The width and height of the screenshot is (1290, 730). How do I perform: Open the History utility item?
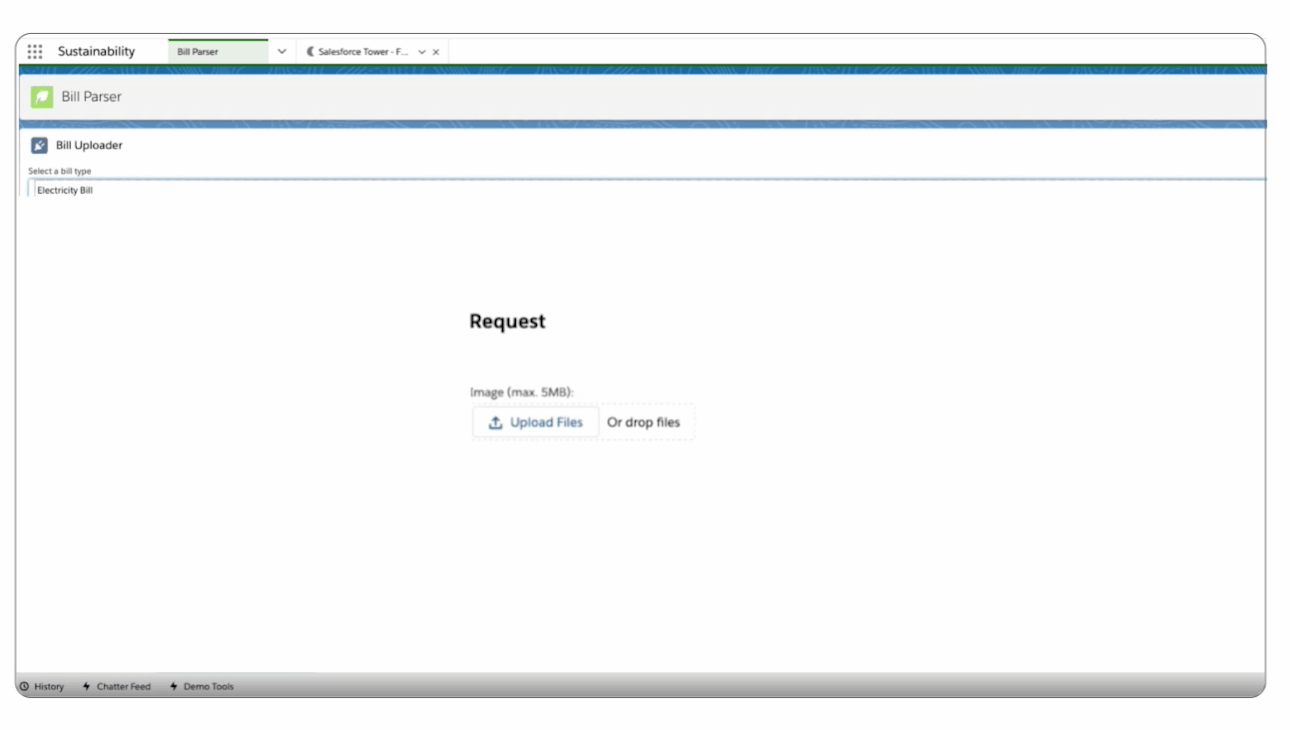pyautogui.click(x=42, y=686)
